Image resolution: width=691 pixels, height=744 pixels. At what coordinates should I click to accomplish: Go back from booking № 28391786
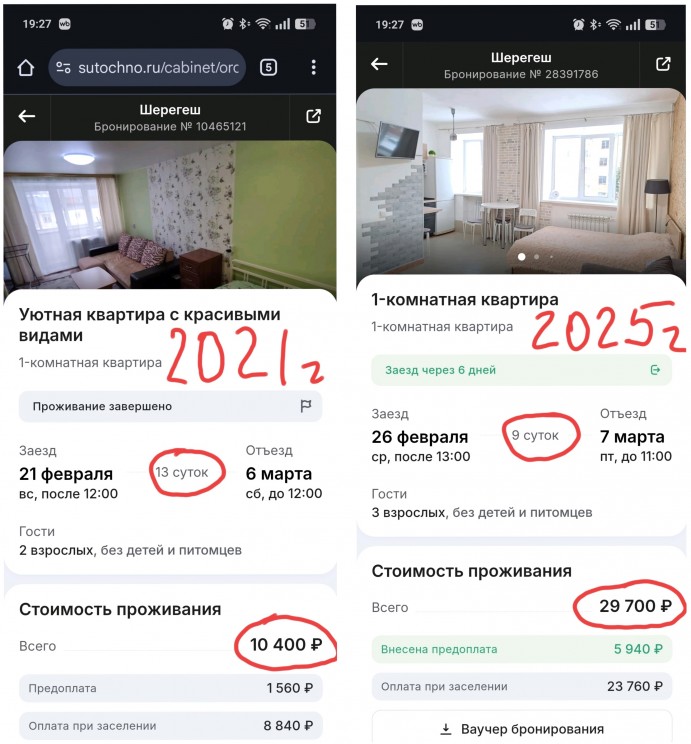(x=379, y=64)
